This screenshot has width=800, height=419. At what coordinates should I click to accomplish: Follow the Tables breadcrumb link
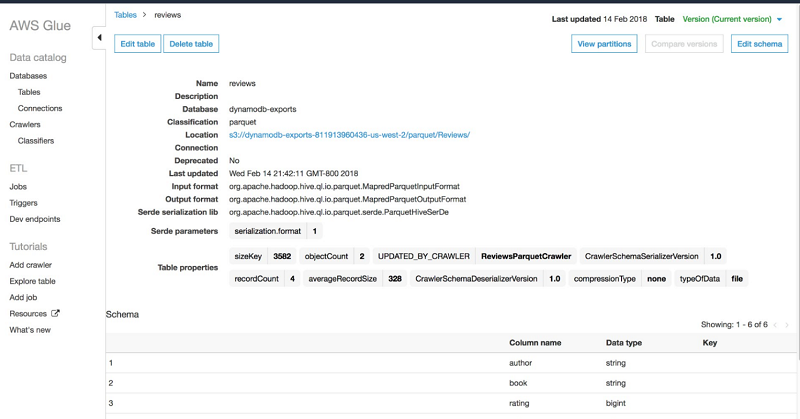(x=125, y=15)
